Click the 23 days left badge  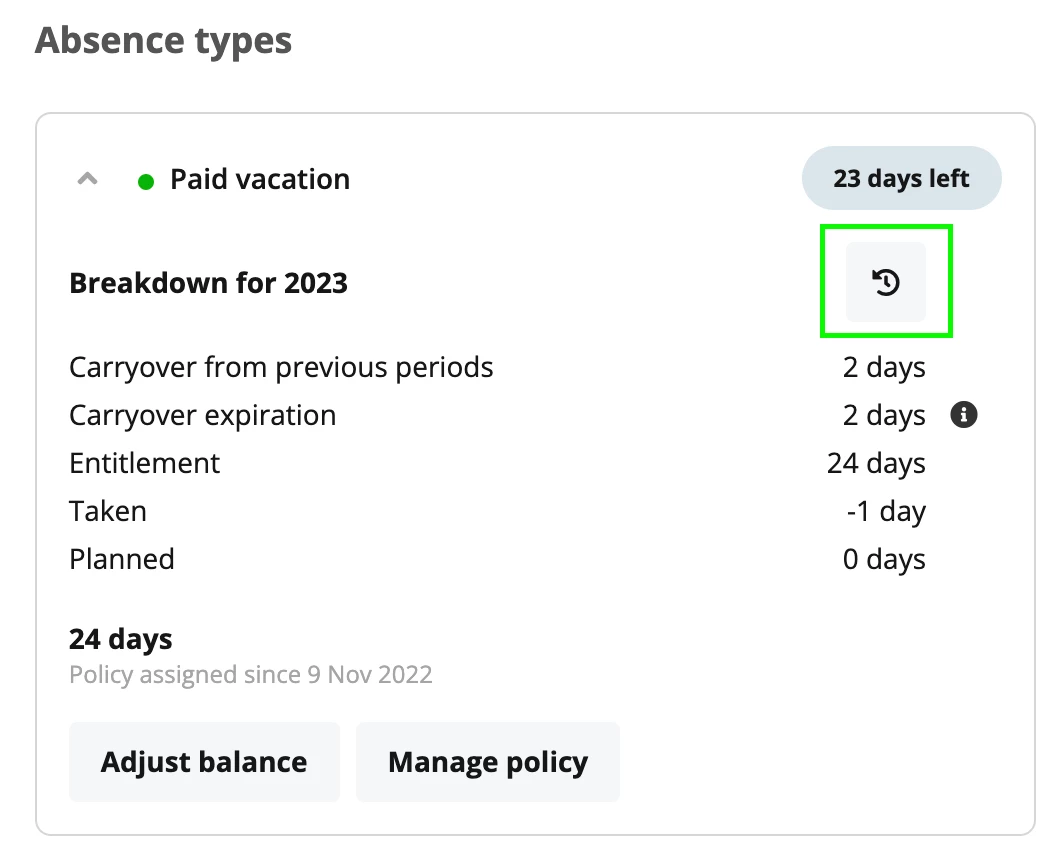click(901, 178)
